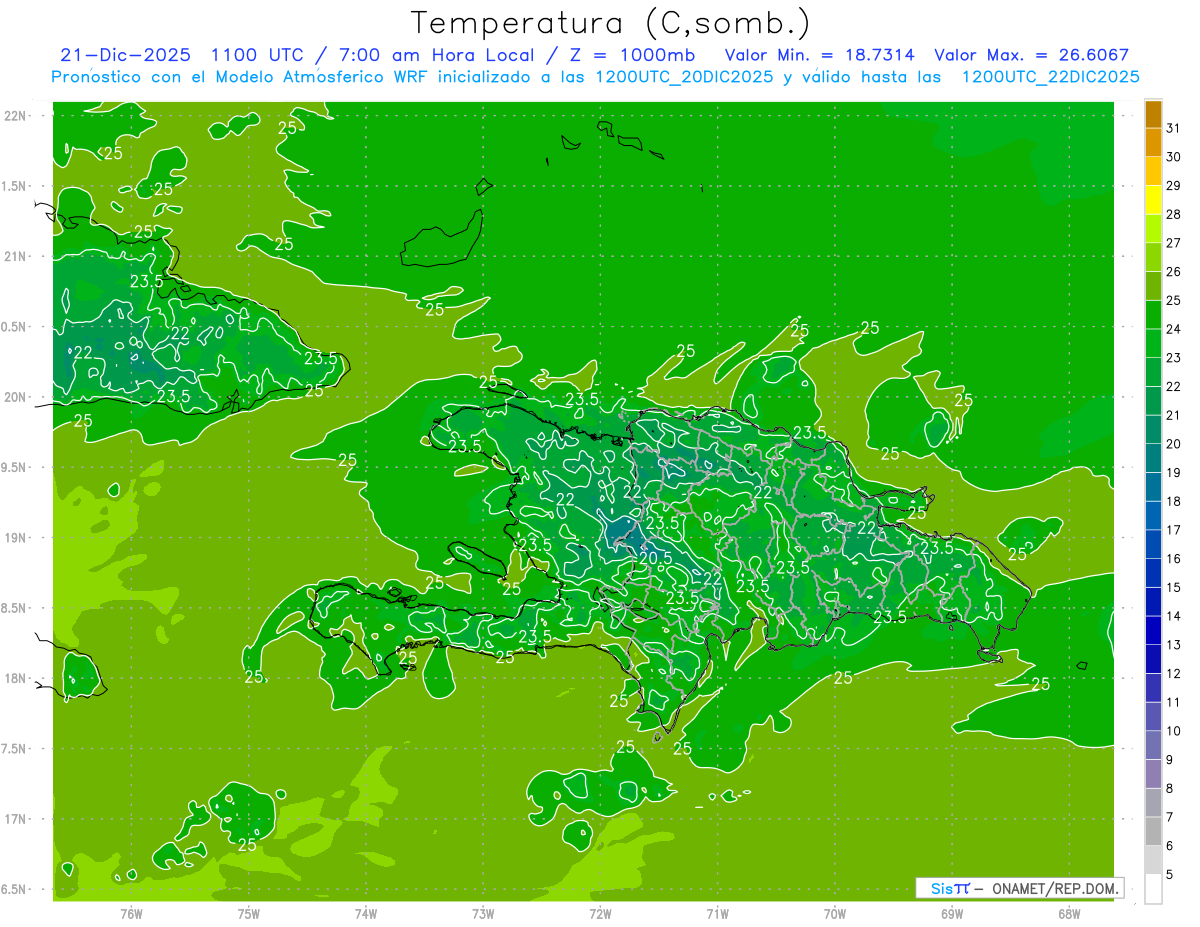Click the colorbar legend value "31"
Viewport: 1200px width, 927px height.
tap(1173, 128)
